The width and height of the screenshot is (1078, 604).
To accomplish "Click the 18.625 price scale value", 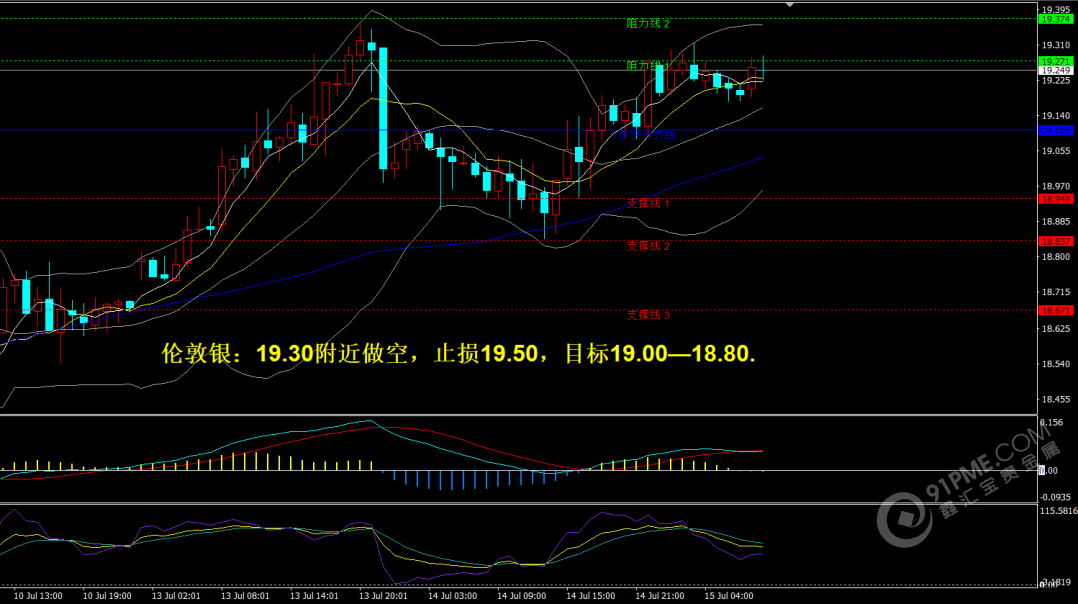I will pyautogui.click(x=1056, y=328).
